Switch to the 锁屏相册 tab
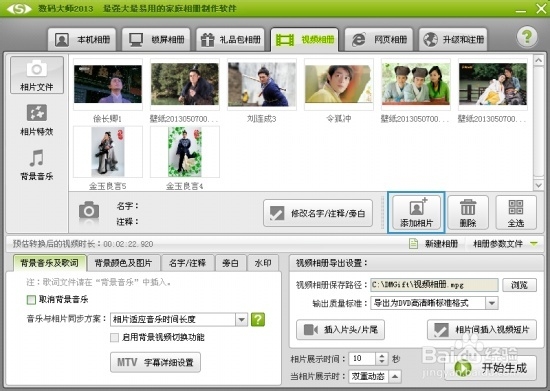 tap(156, 40)
